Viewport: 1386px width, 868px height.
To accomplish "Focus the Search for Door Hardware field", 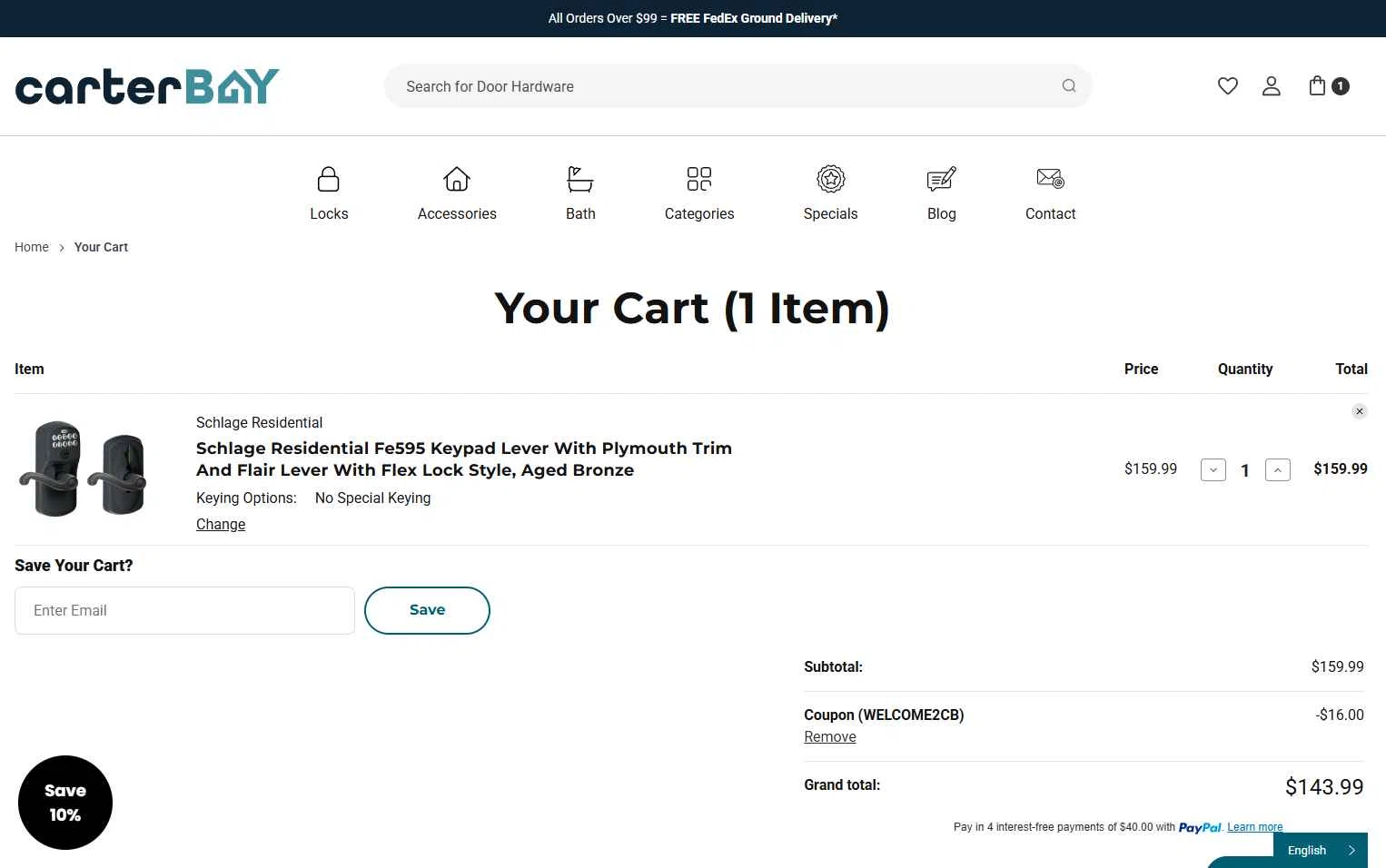I will [x=738, y=86].
